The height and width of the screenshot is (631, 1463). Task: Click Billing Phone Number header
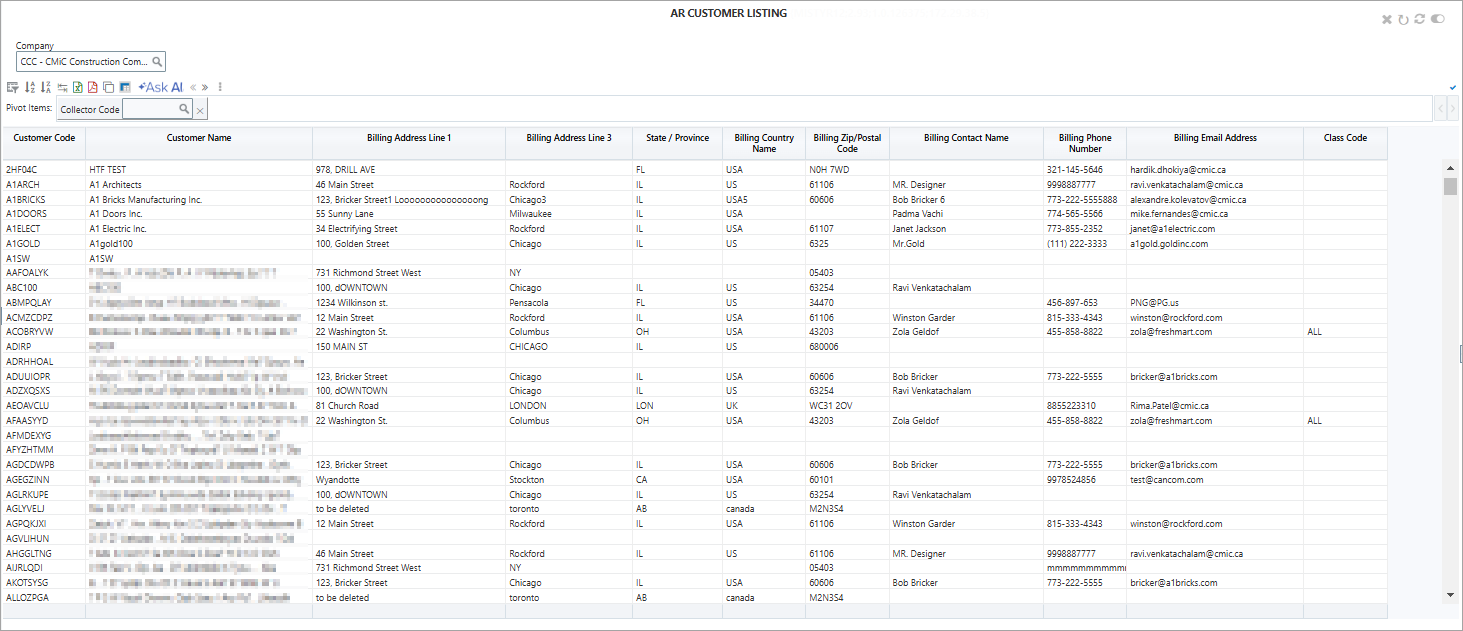pyautogui.click(x=1085, y=143)
